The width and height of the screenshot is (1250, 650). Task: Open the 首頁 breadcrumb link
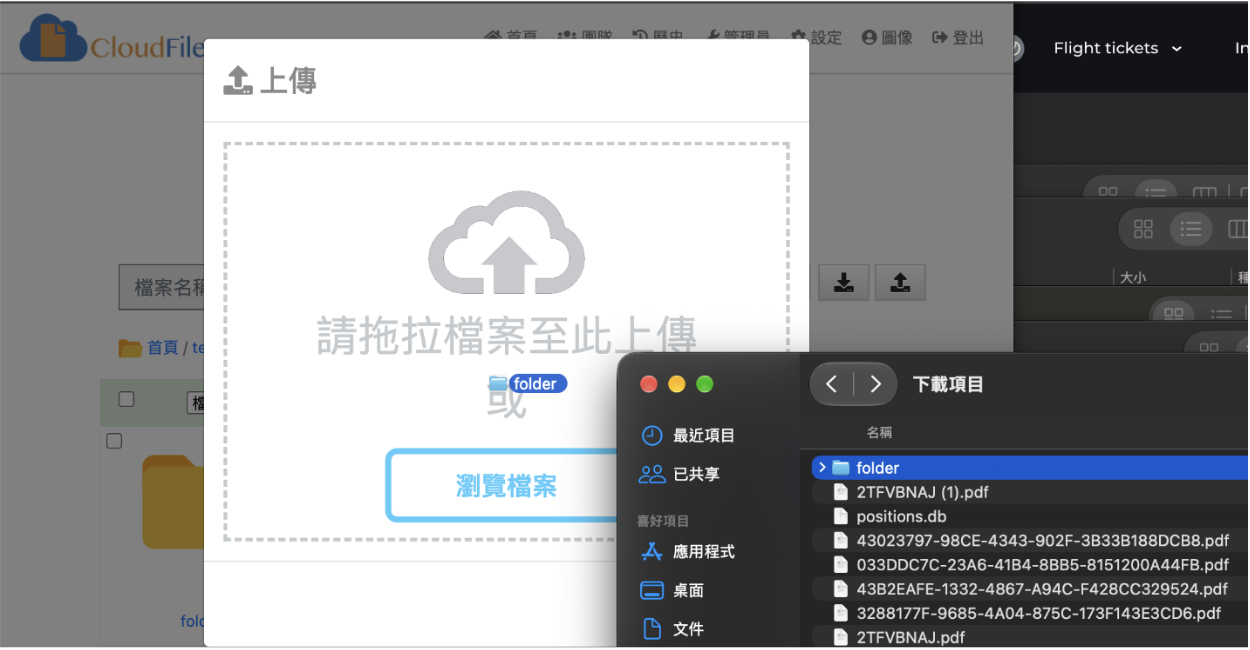(x=162, y=348)
